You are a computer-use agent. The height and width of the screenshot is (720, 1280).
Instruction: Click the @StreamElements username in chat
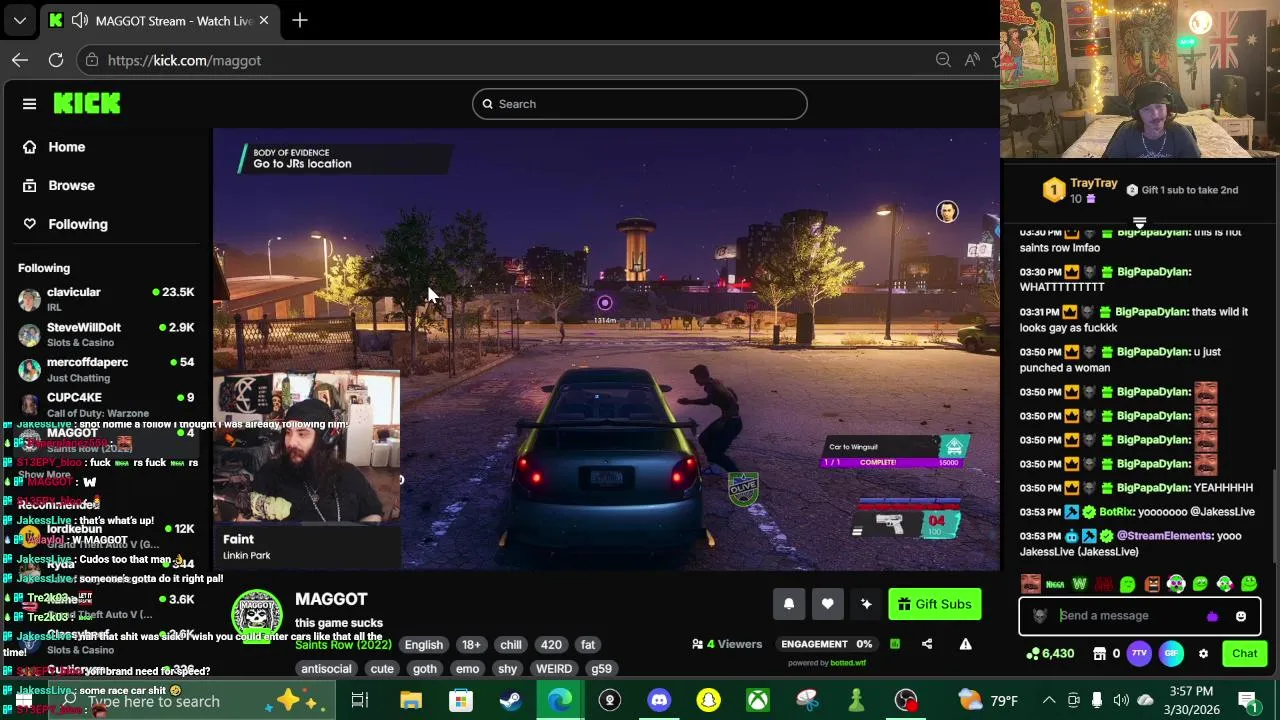1165,536
